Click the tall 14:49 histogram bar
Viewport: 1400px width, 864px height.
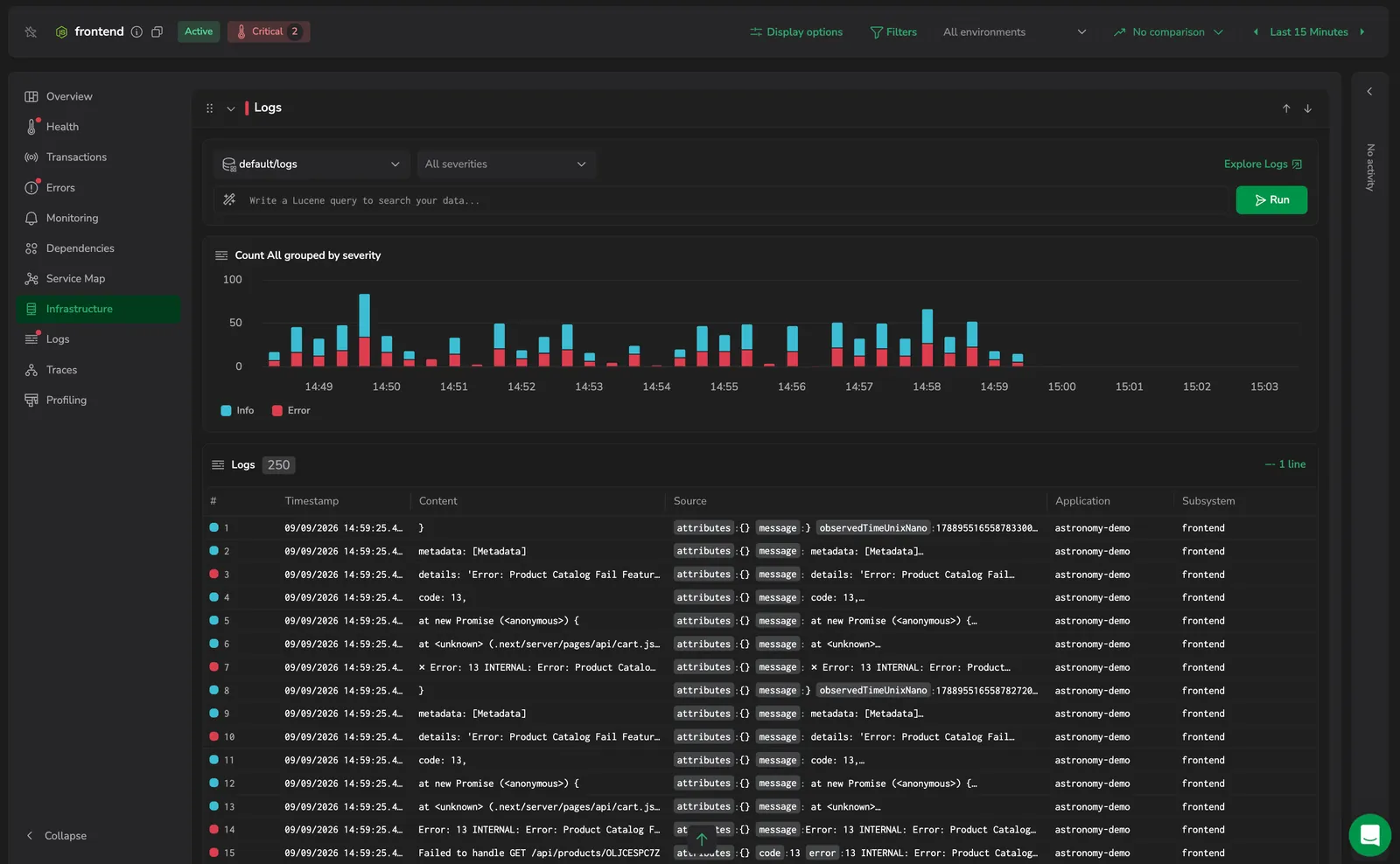364,330
